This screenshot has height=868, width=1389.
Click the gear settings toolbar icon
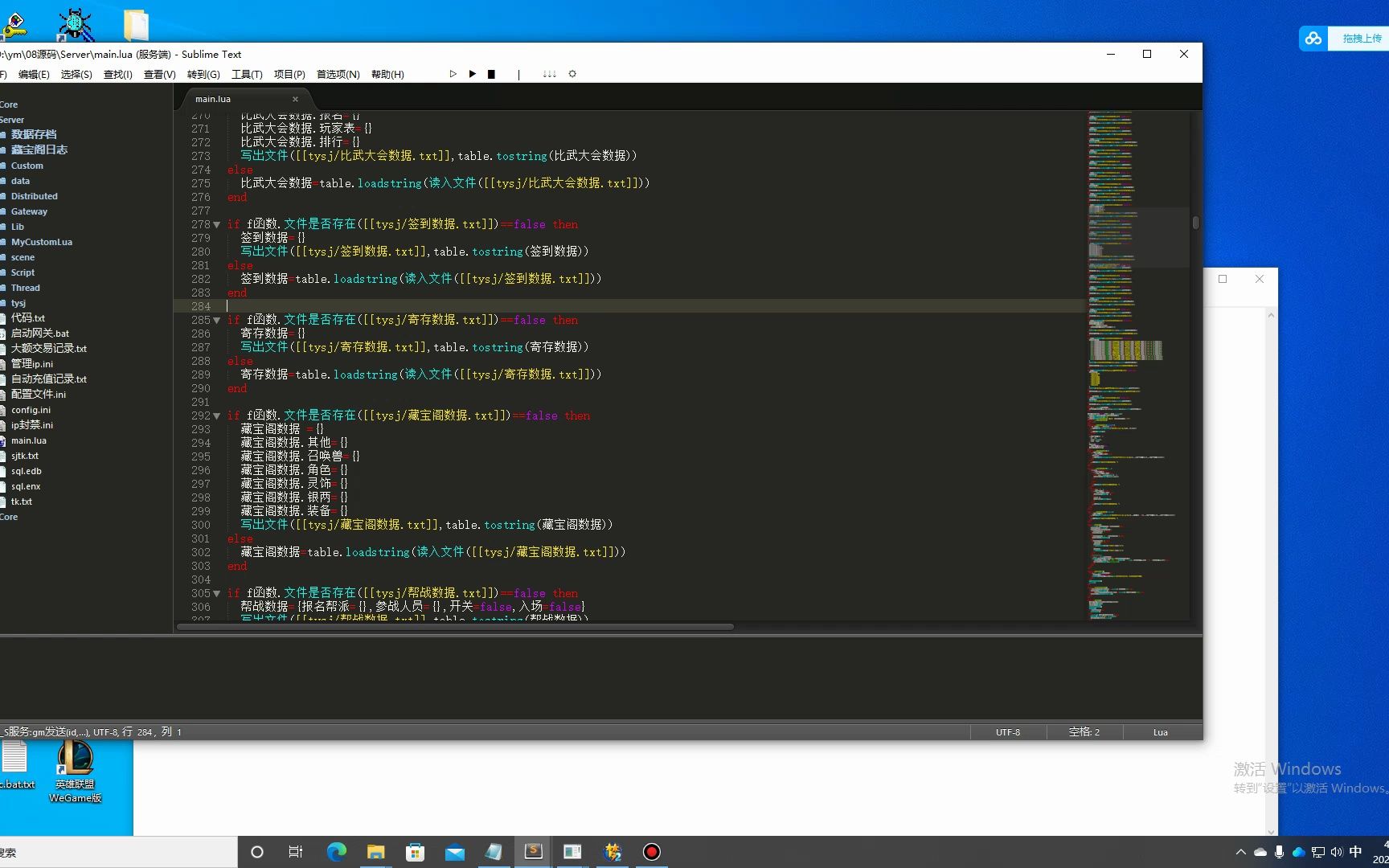[x=572, y=74]
